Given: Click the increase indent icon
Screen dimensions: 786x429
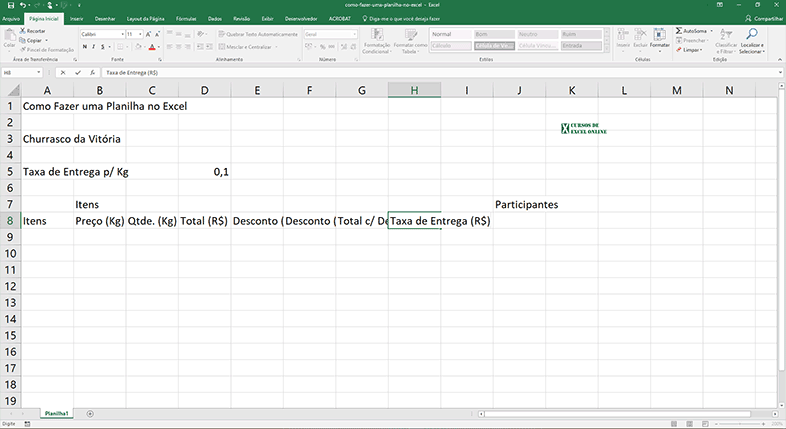Looking at the screenshot, I should point(209,47).
